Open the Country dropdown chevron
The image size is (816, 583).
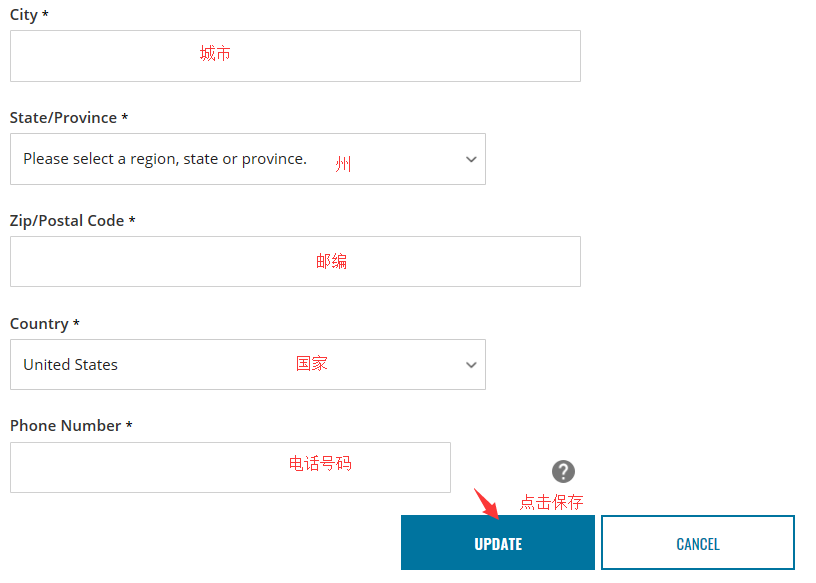click(471, 365)
